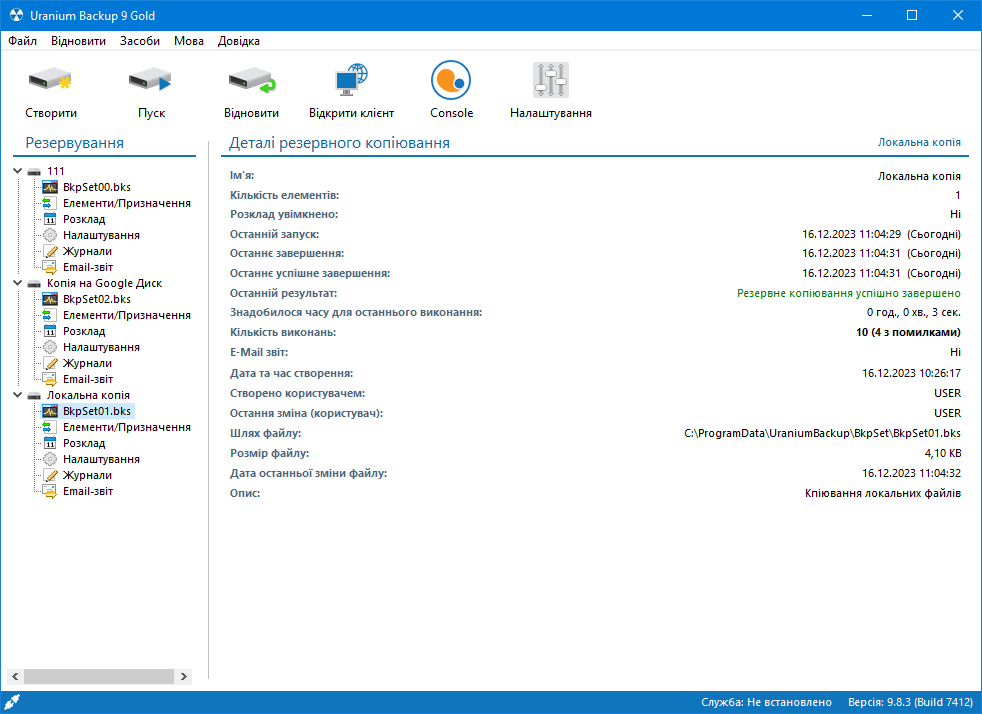This screenshot has width=982, height=714.
Task: Open the Console orange circle icon
Action: [451, 80]
